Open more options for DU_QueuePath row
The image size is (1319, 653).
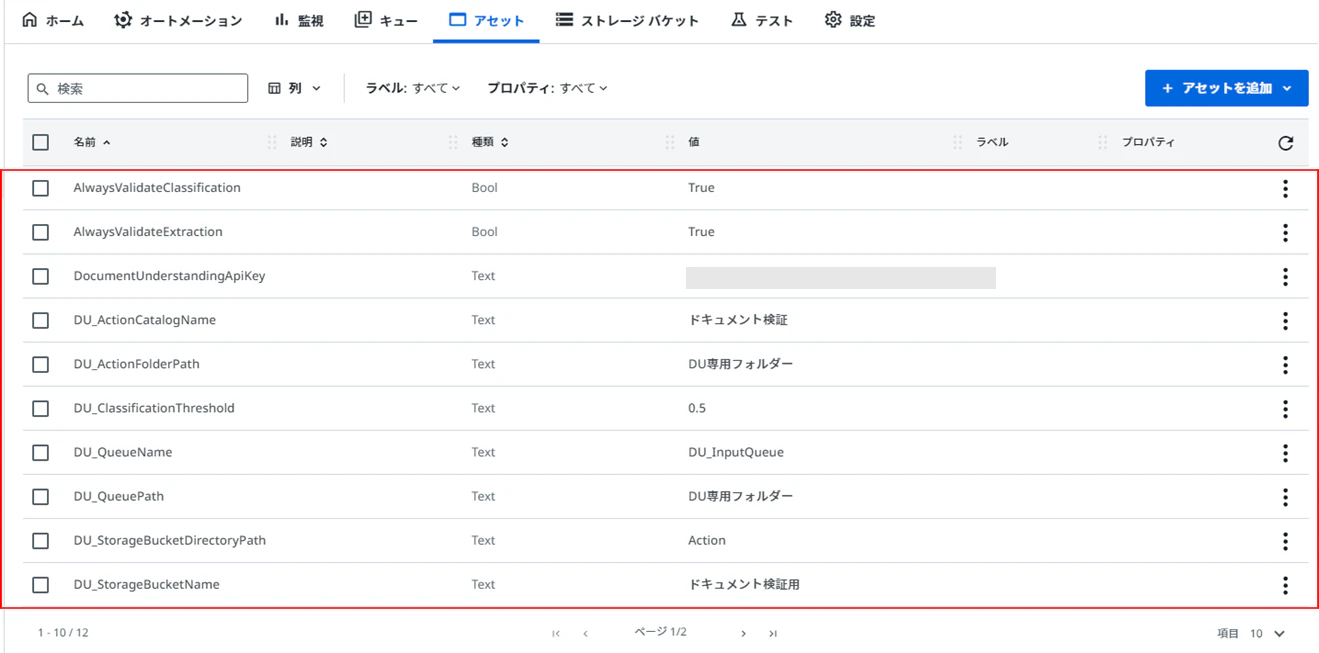coord(1285,496)
